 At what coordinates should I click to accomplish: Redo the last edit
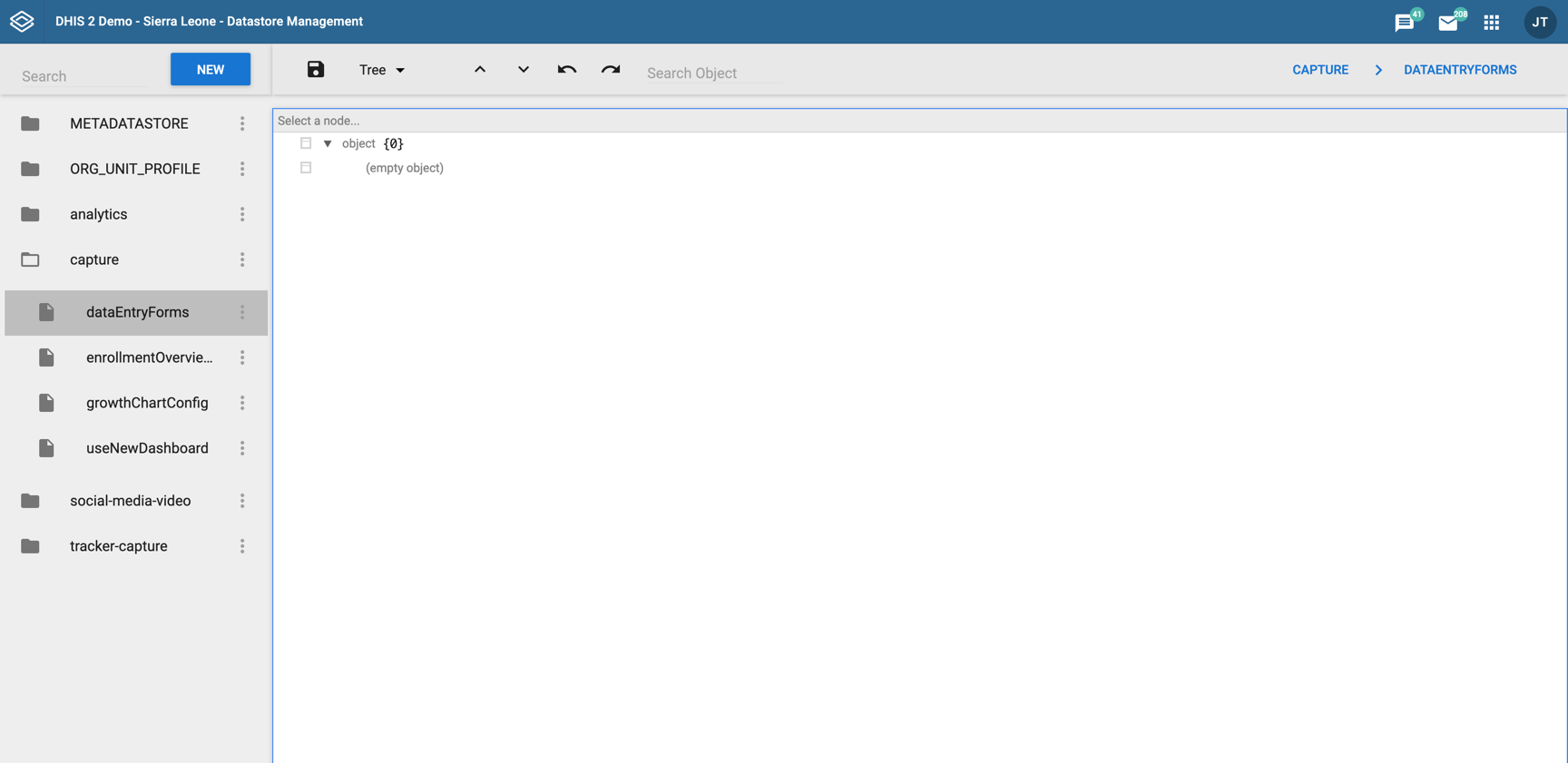point(611,69)
